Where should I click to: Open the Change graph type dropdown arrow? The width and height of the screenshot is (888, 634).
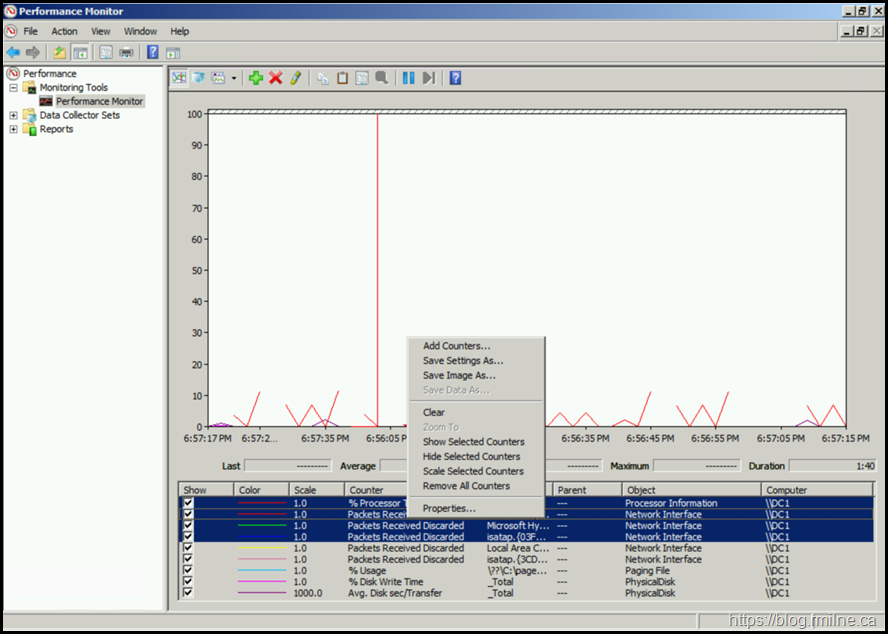coord(234,78)
